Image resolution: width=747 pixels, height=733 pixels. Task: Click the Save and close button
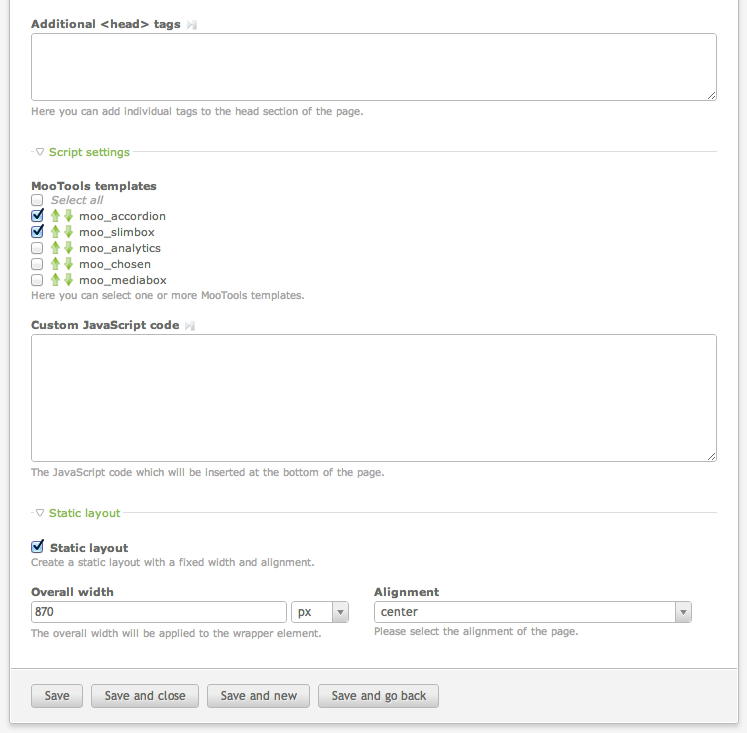coord(145,696)
